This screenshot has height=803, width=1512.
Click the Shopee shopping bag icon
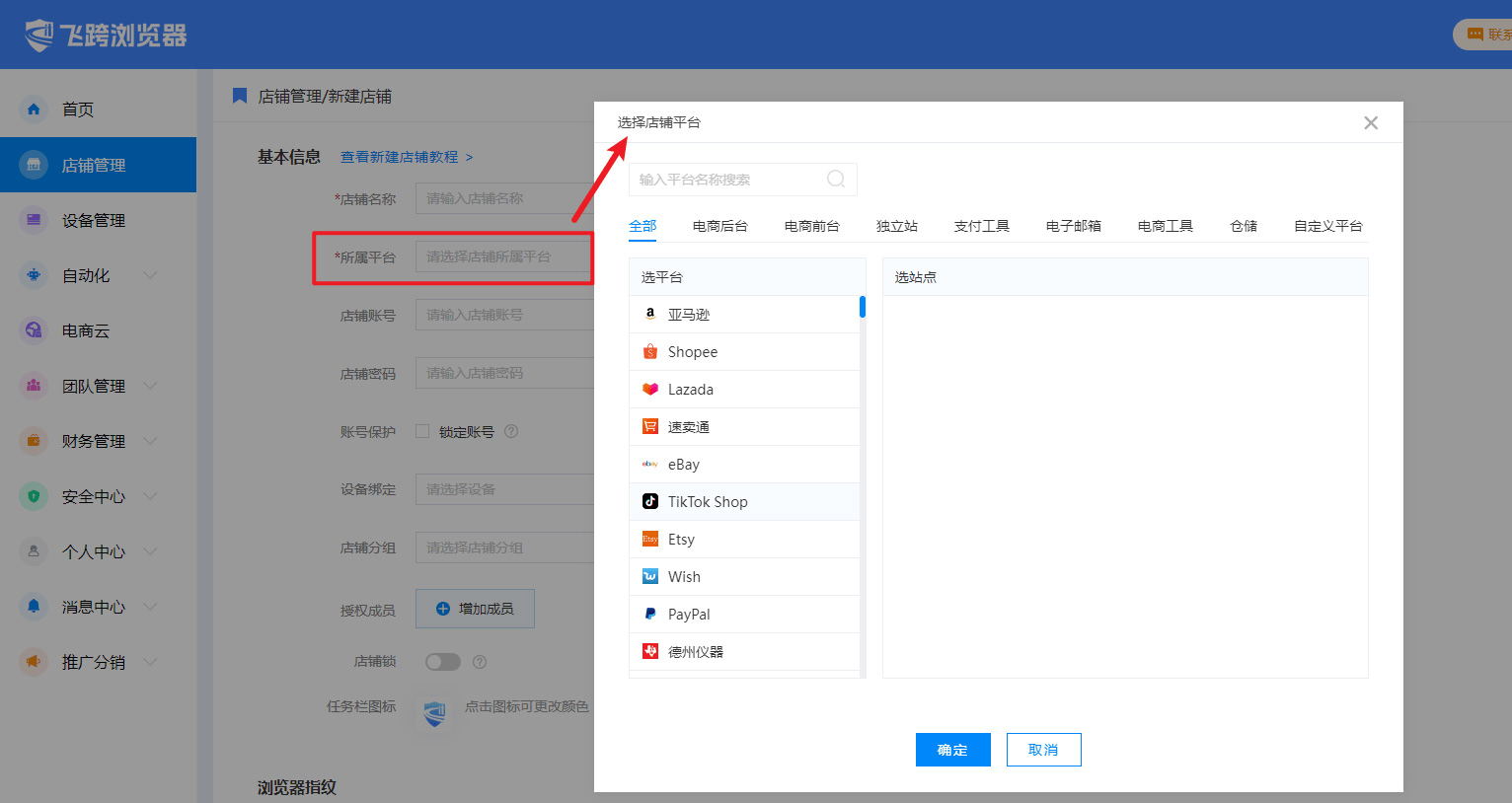[650, 352]
